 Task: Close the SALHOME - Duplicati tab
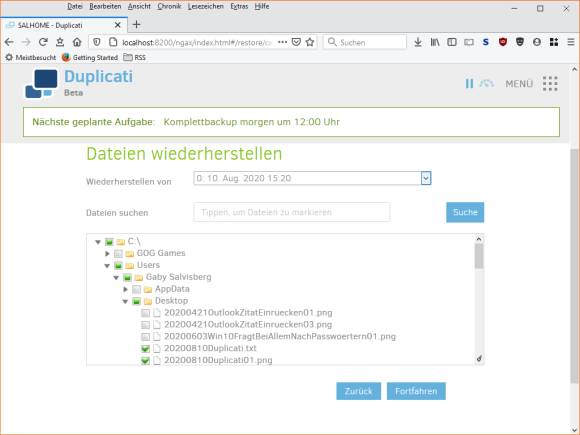(x=118, y=25)
